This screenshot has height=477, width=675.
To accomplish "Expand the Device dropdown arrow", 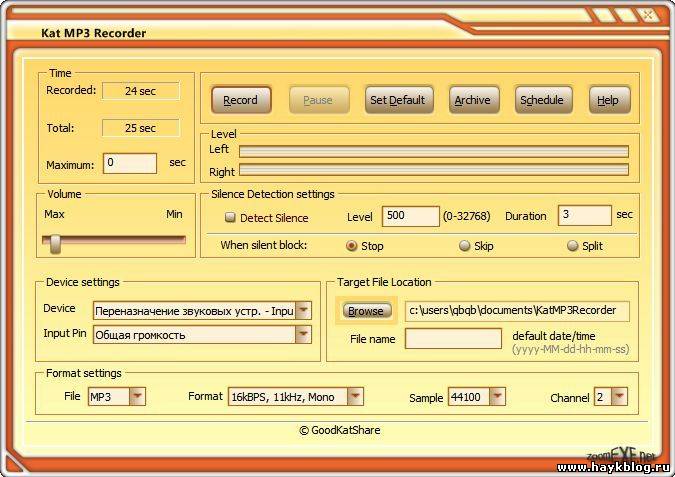I will [303, 310].
